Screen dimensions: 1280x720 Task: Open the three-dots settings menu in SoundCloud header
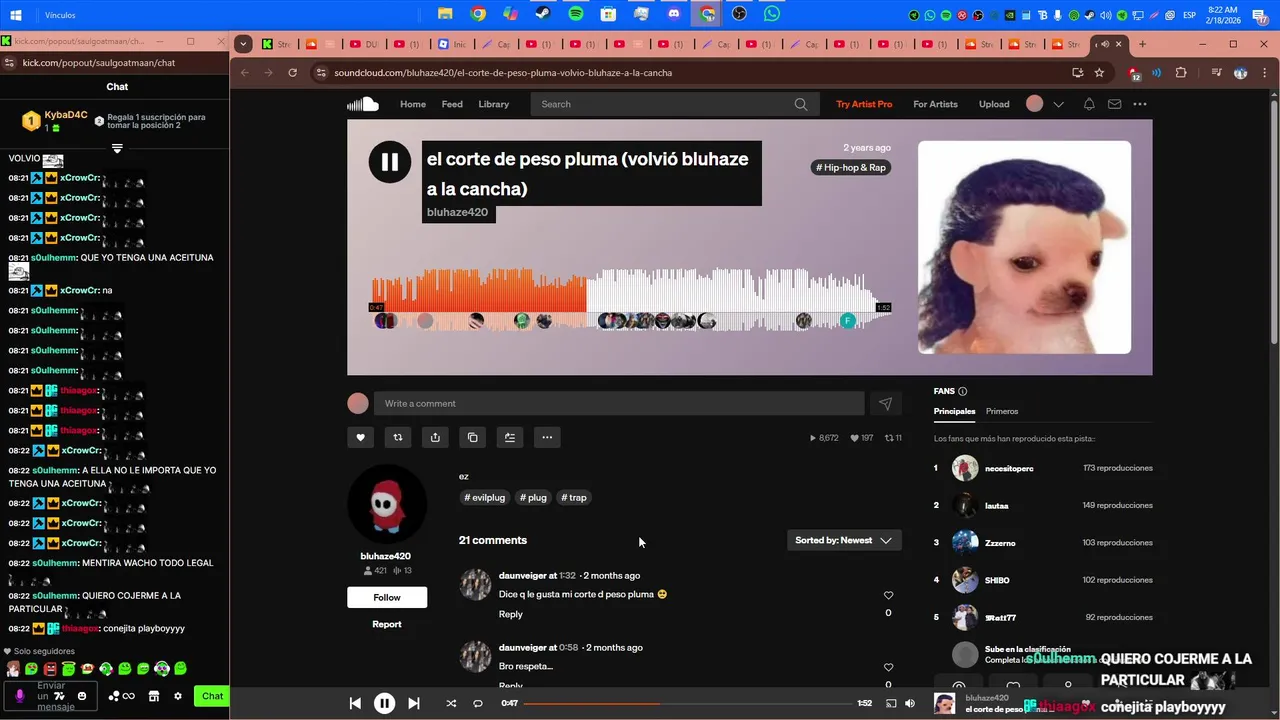[1140, 104]
